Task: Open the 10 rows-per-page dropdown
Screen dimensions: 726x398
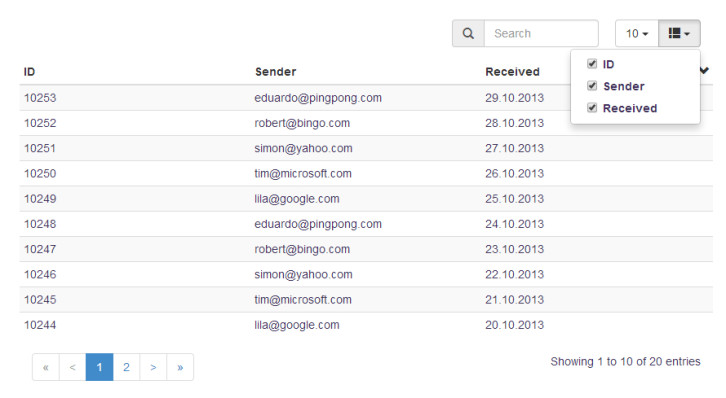Action: pyautogui.click(x=637, y=33)
